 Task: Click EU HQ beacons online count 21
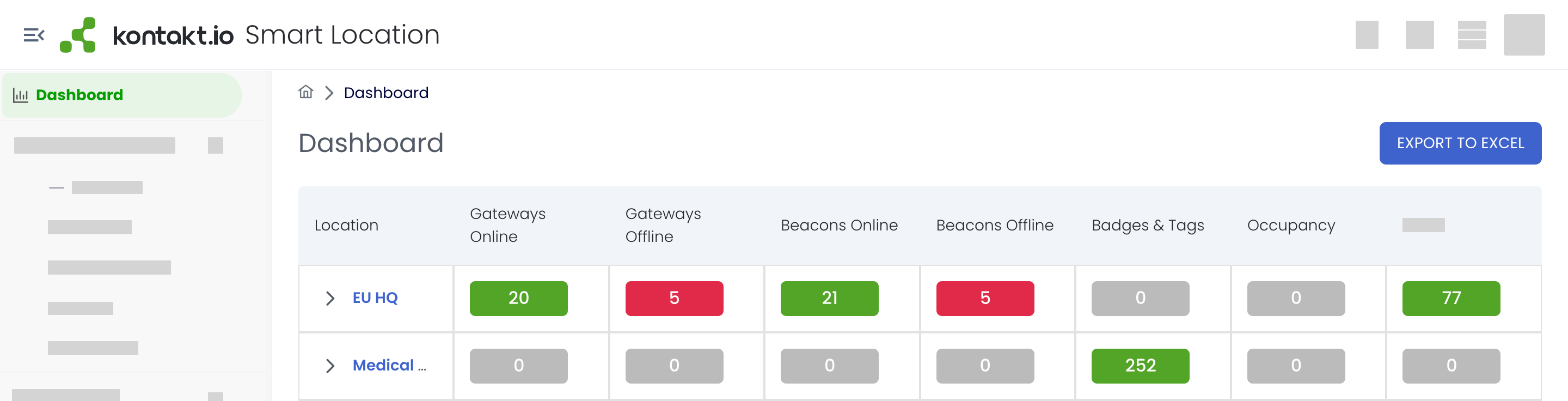pyautogui.click(x=829, y=298)
